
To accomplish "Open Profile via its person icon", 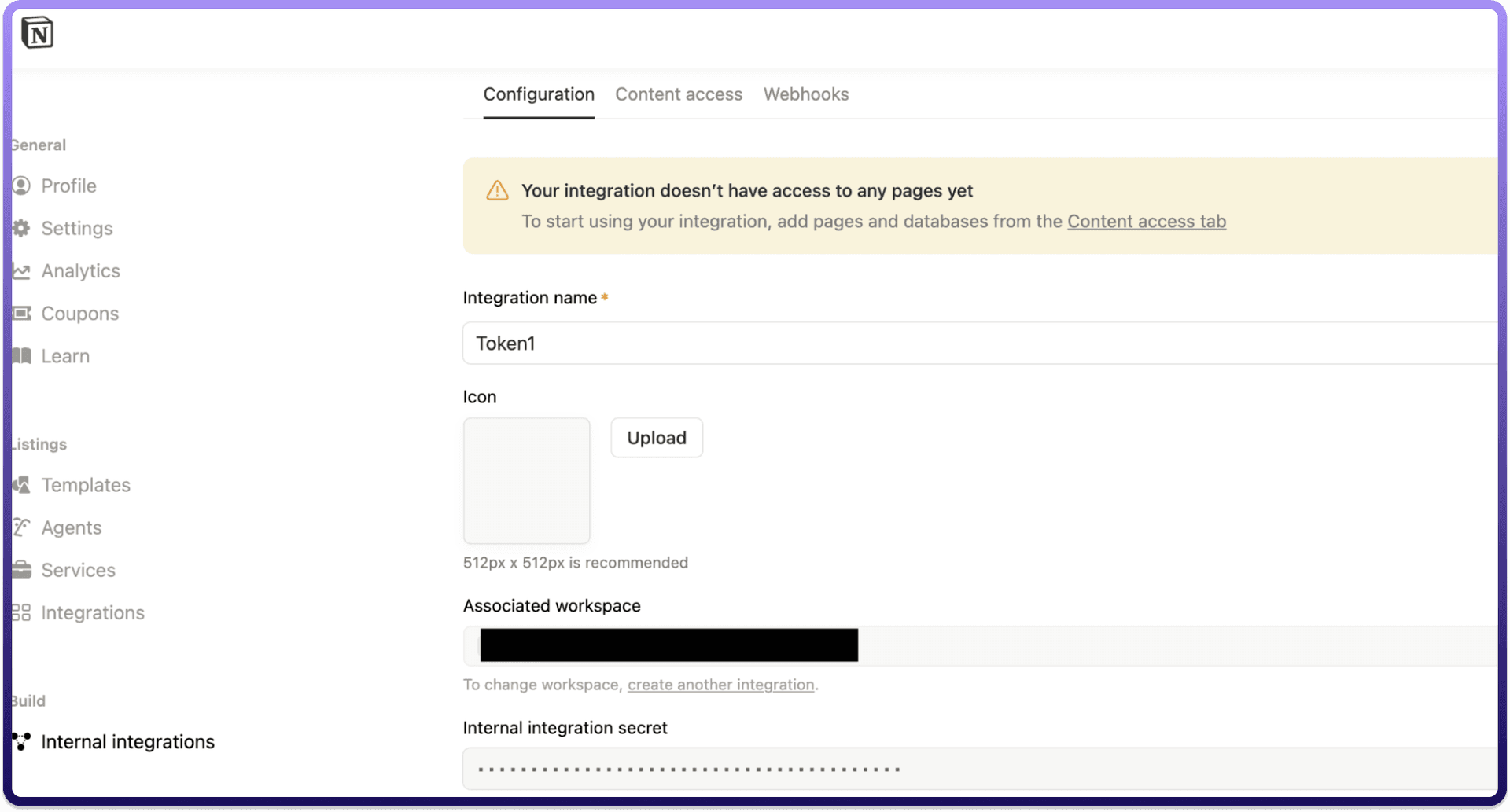I will (x=21, y=186).
